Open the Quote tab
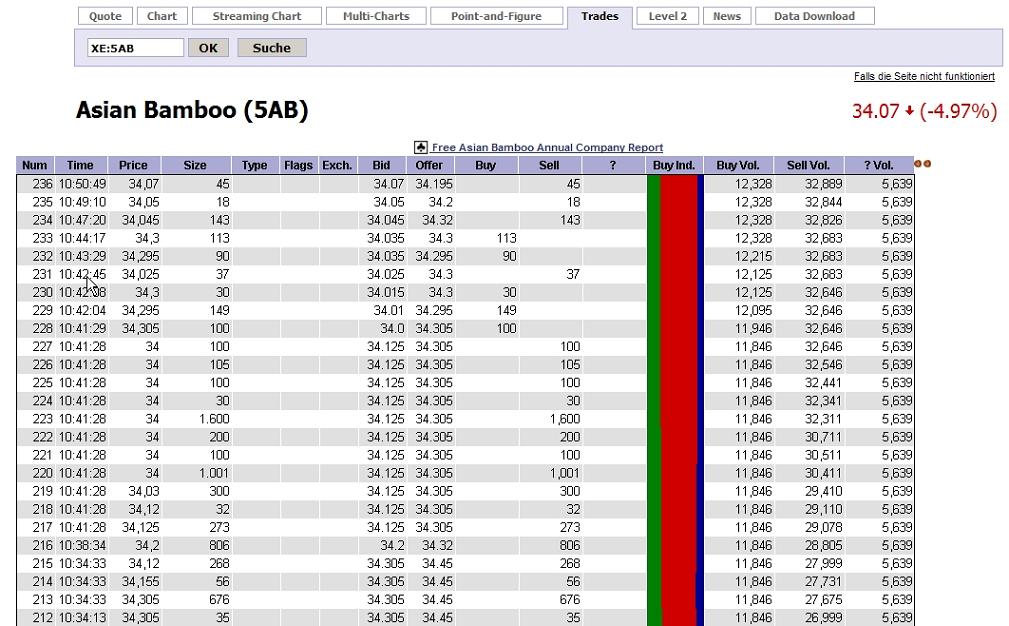The height and width of the screenshot is (626, 1009). 105,16
